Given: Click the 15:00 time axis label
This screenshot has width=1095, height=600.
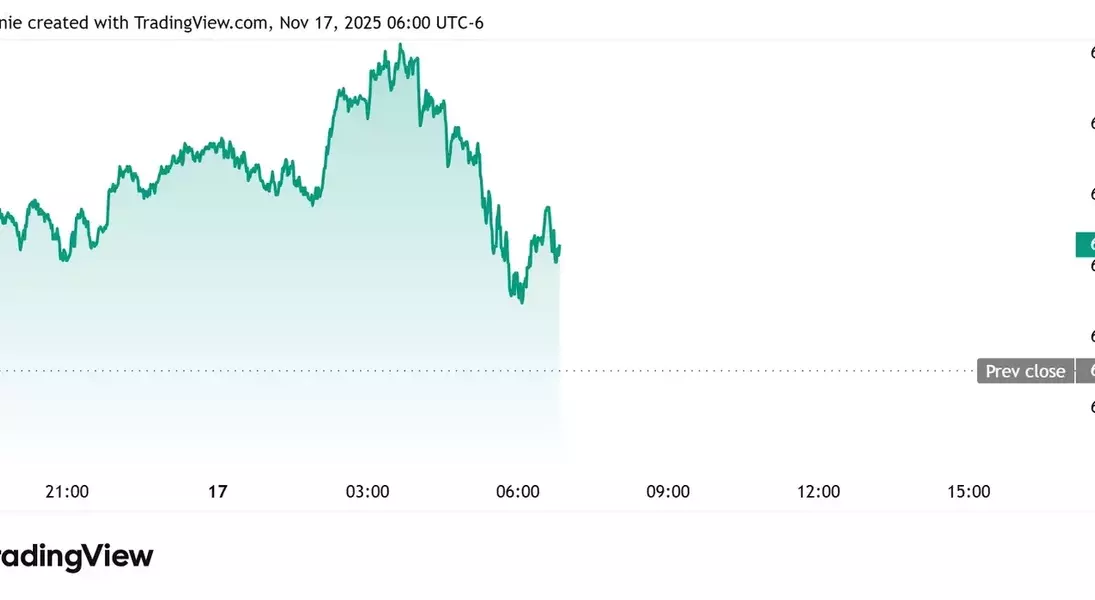Looking at the screenshot, I should 968,491.
